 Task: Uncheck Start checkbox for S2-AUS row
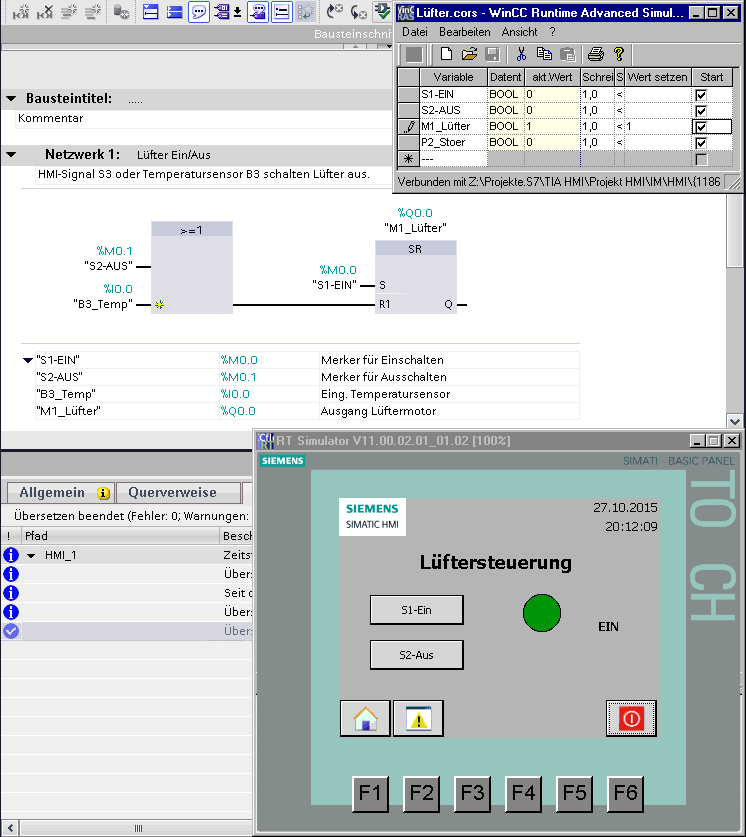701,111
